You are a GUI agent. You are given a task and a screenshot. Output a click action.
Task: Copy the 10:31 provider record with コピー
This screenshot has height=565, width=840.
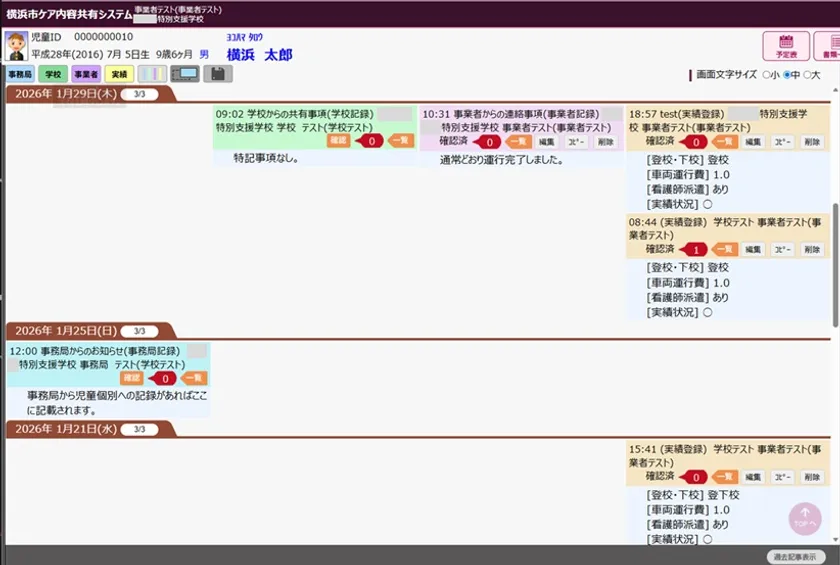click(x=576, y=142)
